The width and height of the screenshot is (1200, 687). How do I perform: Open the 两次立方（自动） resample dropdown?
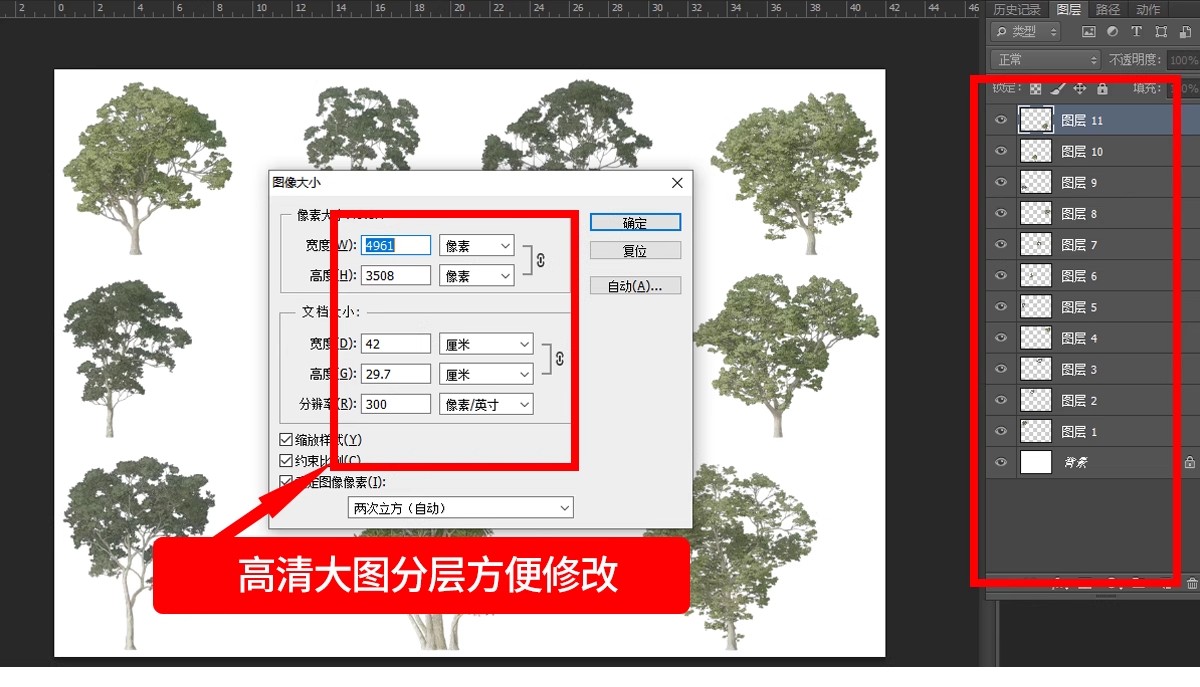[460, 507]
